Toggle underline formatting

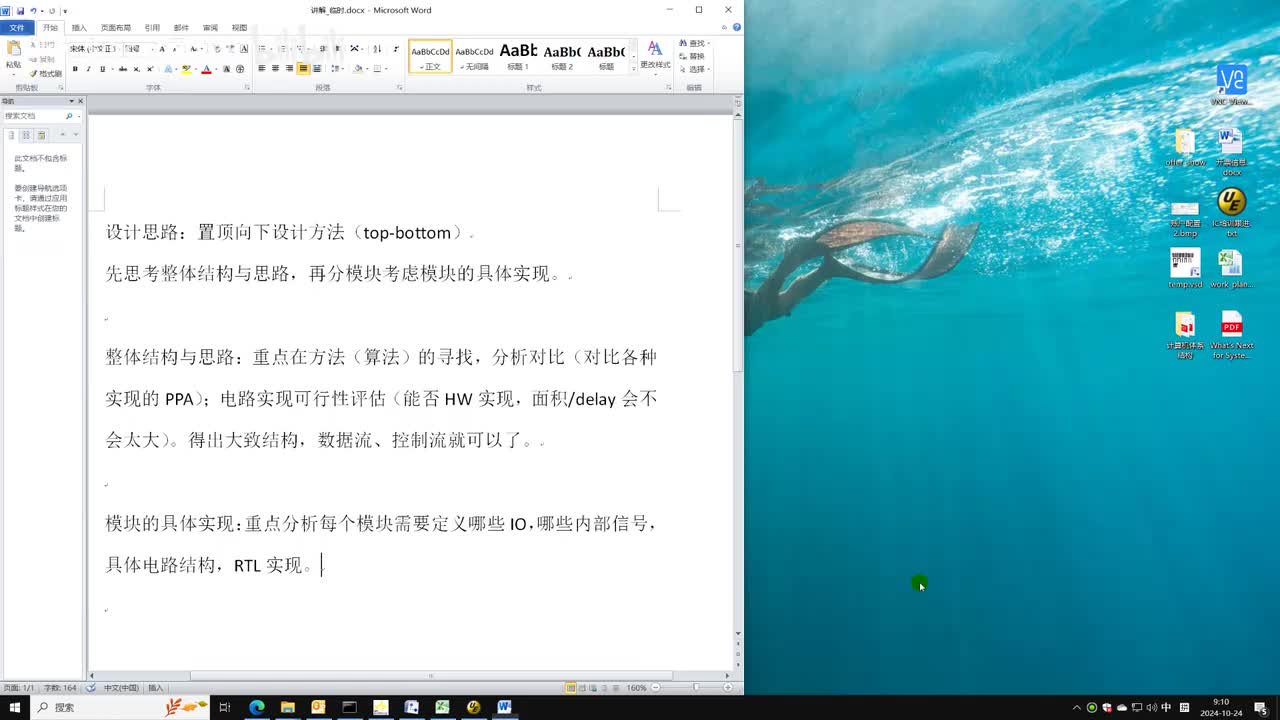[102, 69]
